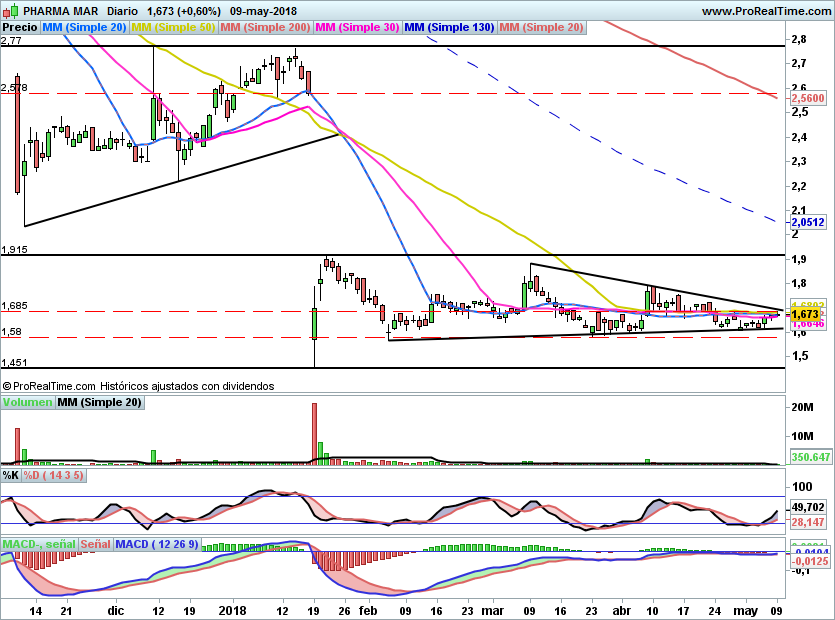835x620 pixels.
Task: Open the yellow MM (Simple 50) label
Action: pyautogui.click(x=173, y=27)
